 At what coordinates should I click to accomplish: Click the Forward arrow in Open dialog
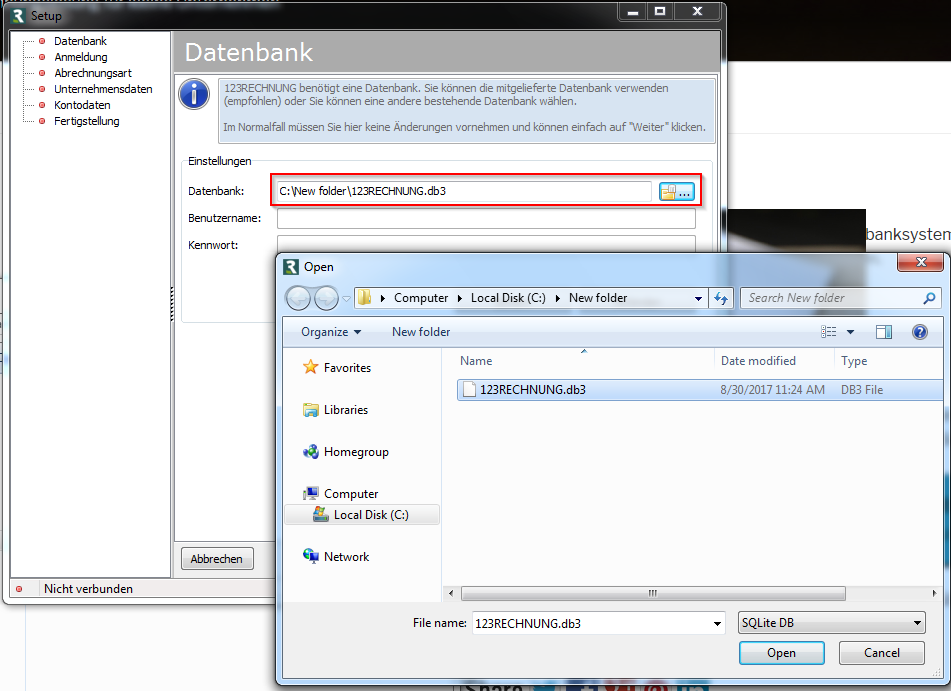pyautogui.click(x=326, y=298)
